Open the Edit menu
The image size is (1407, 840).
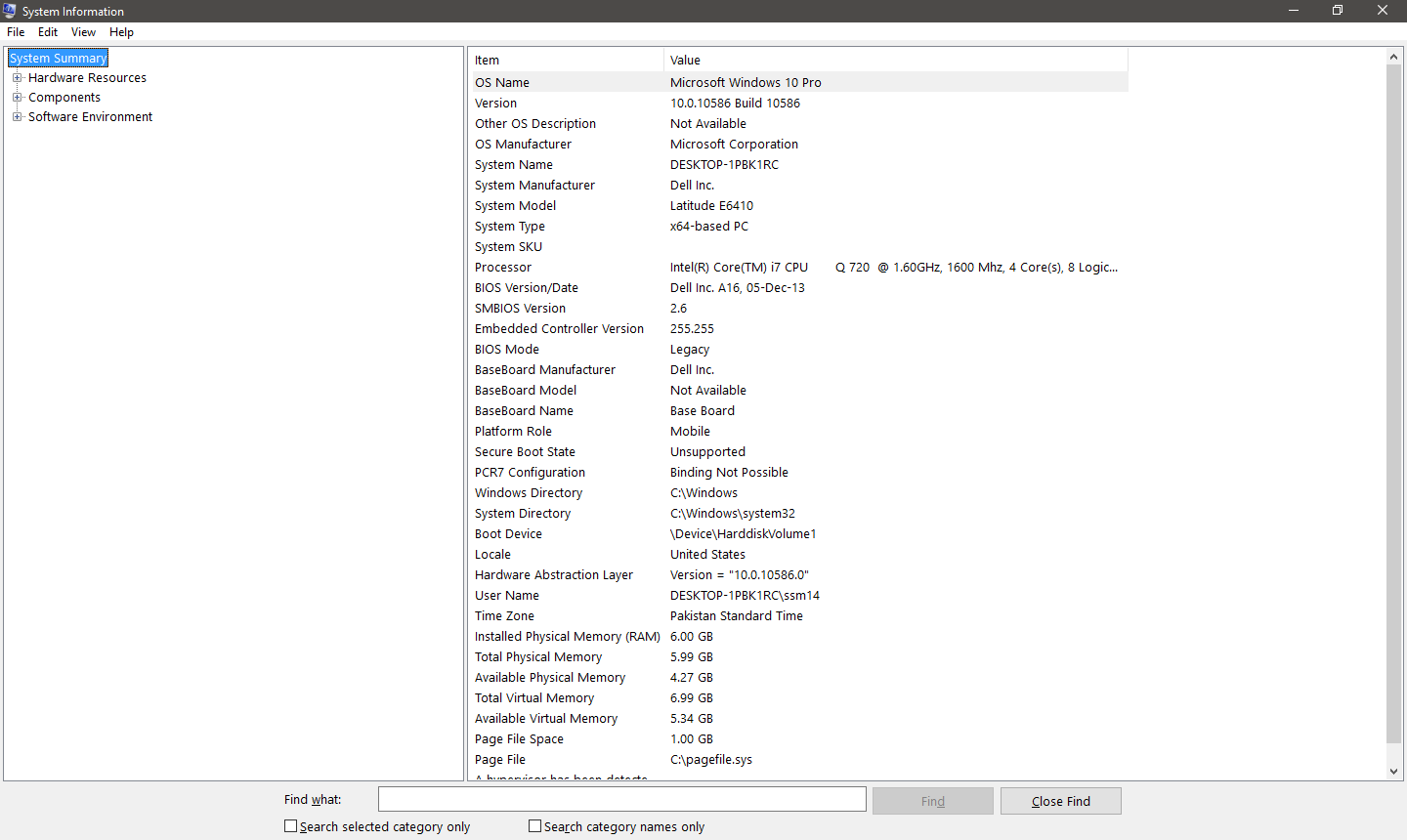tap(48, 32)
